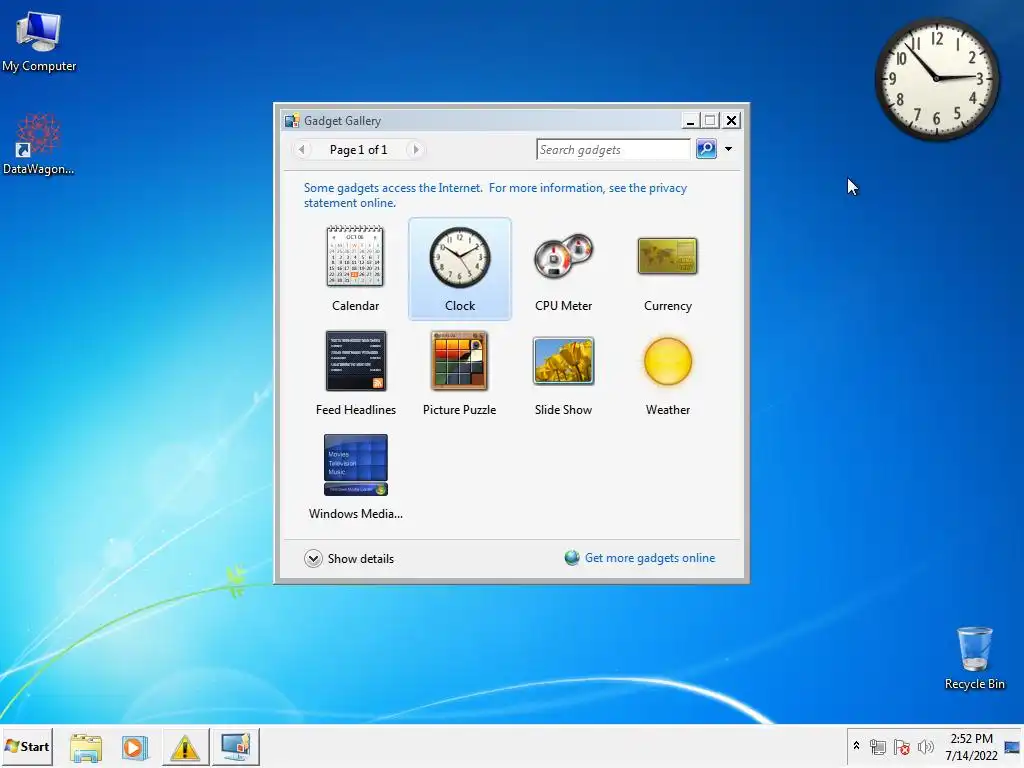Viewport: 1024px width, 768px height.
Task: Select the Clock gadget icon
Action: tap(460, 257)
